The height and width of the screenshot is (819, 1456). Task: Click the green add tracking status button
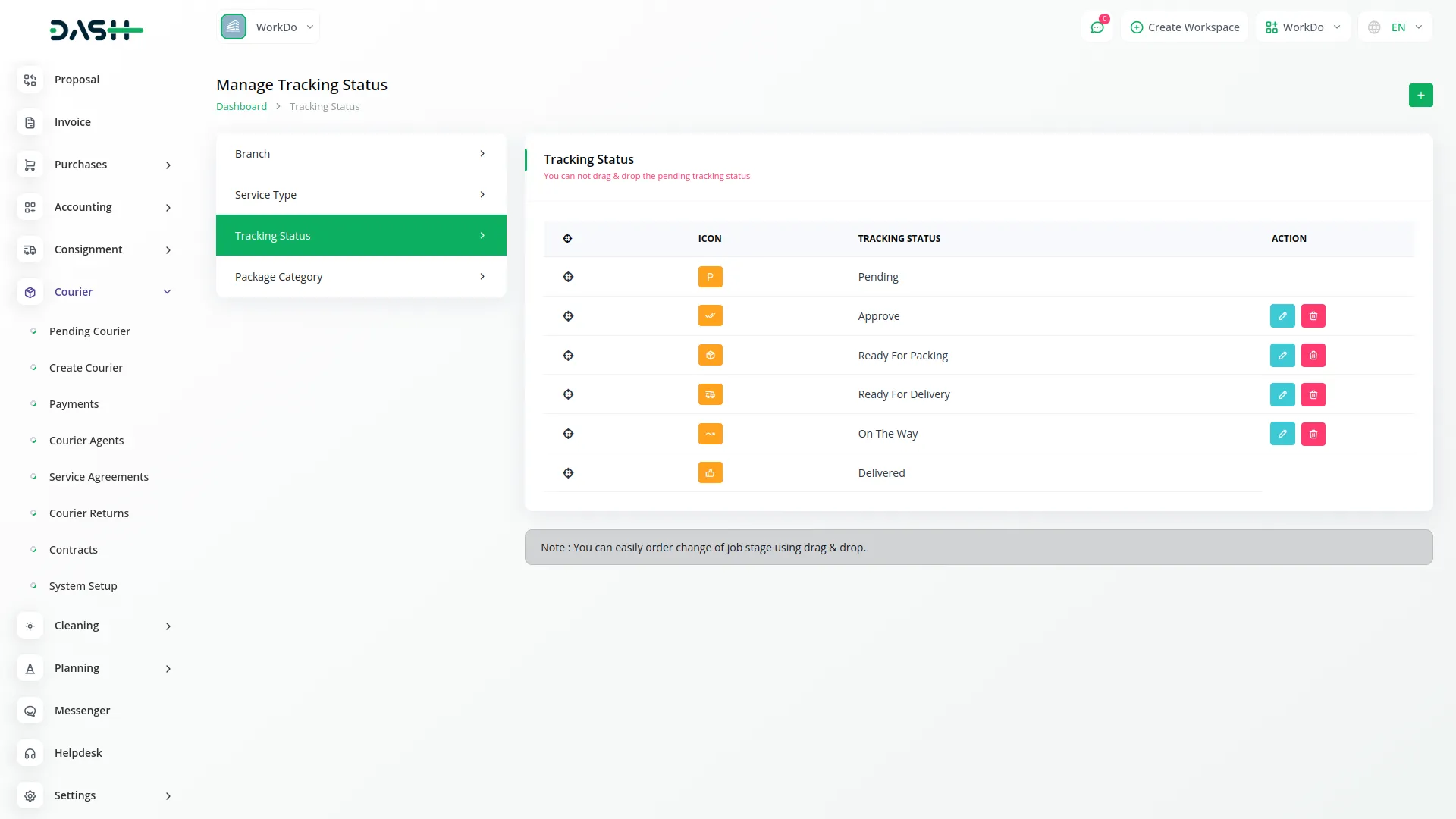pyautogui.click(x=1420, y=96)
